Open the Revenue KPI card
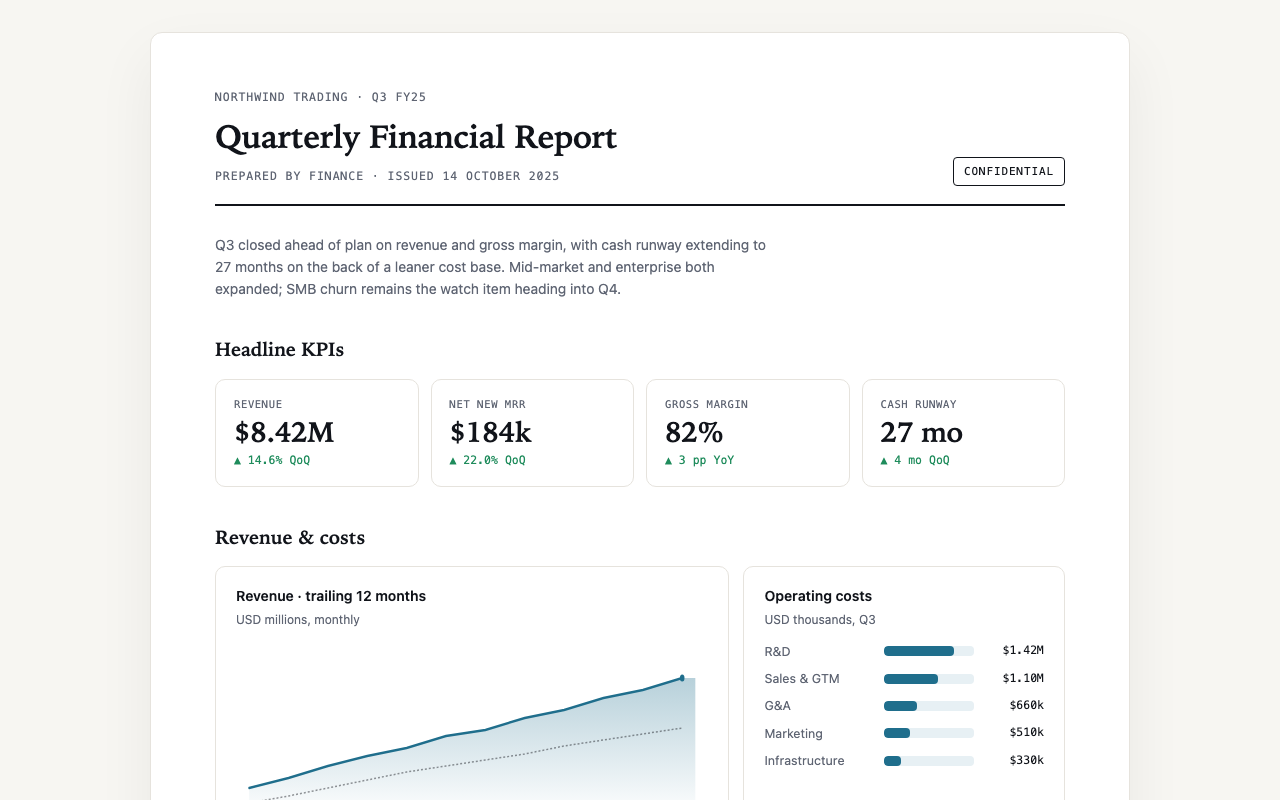 coord(316,433)
